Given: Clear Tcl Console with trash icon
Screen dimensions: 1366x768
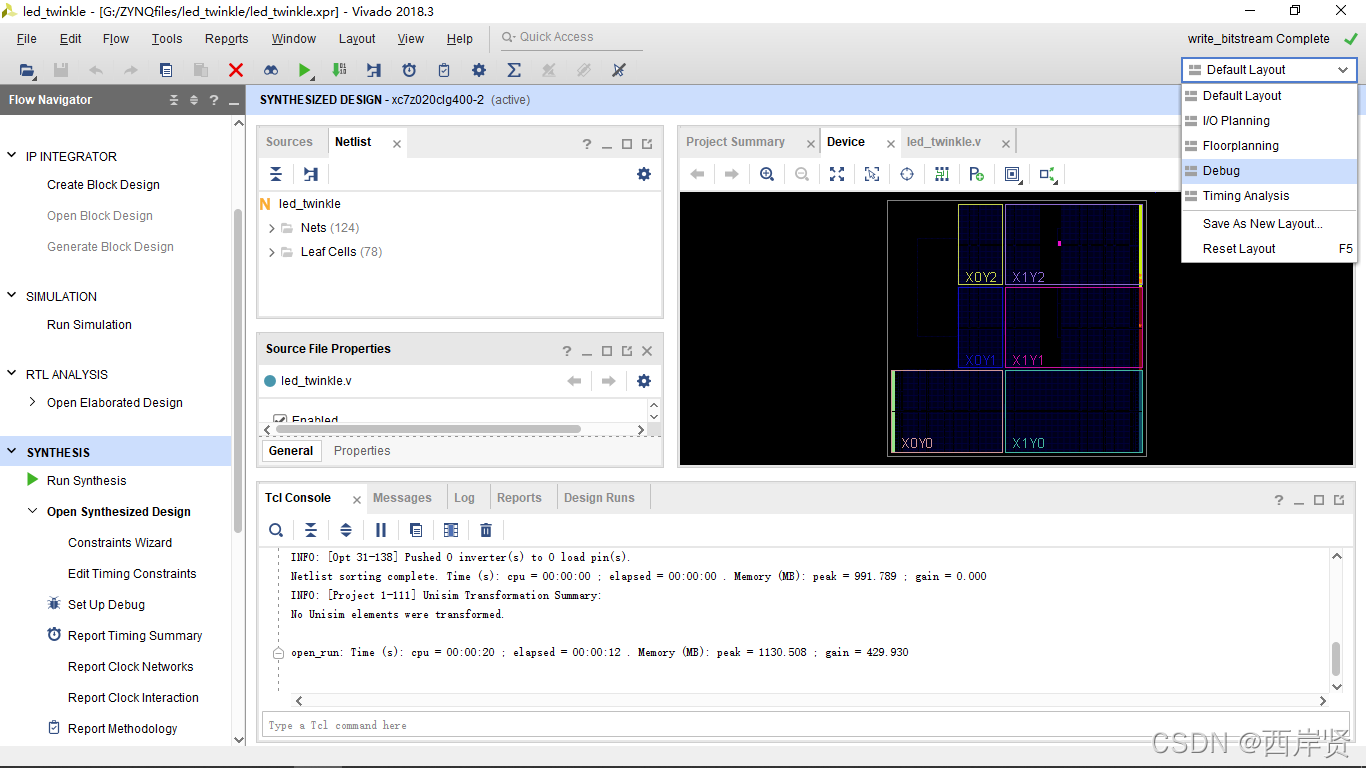Looking at the screenshot, I should pos(486,530).
